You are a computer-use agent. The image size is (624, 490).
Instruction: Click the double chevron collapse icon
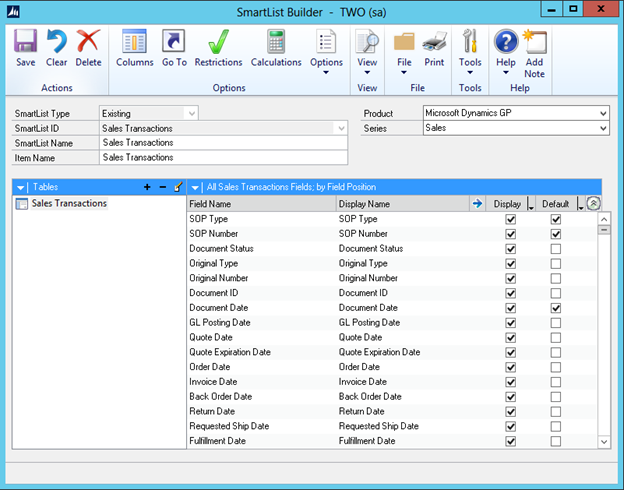[593, 203]
